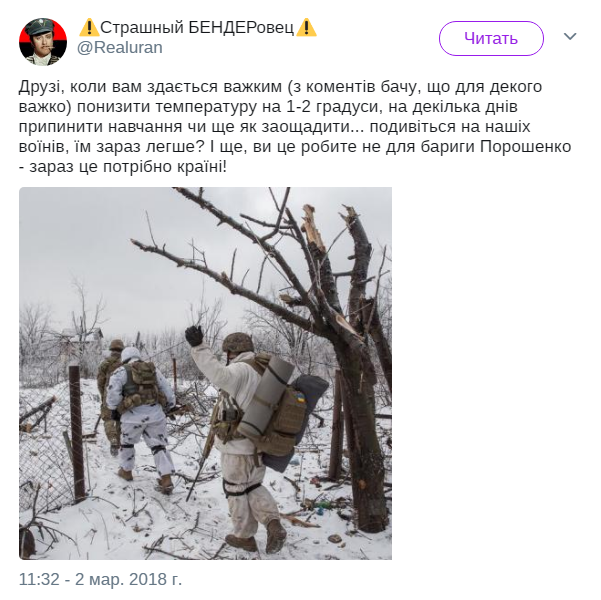Viewport: 601px width, 600px height.
Task: Open the 11:32 - 2 мар. 2018 timestamp link
Action: (x=100, y=579)
